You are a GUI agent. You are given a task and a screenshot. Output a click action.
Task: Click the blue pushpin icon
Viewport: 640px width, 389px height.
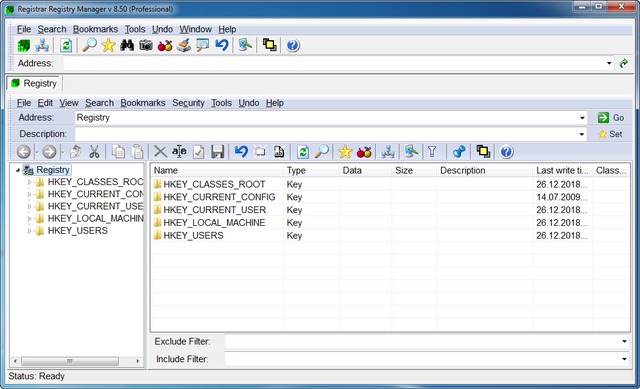tap(459, 152)
